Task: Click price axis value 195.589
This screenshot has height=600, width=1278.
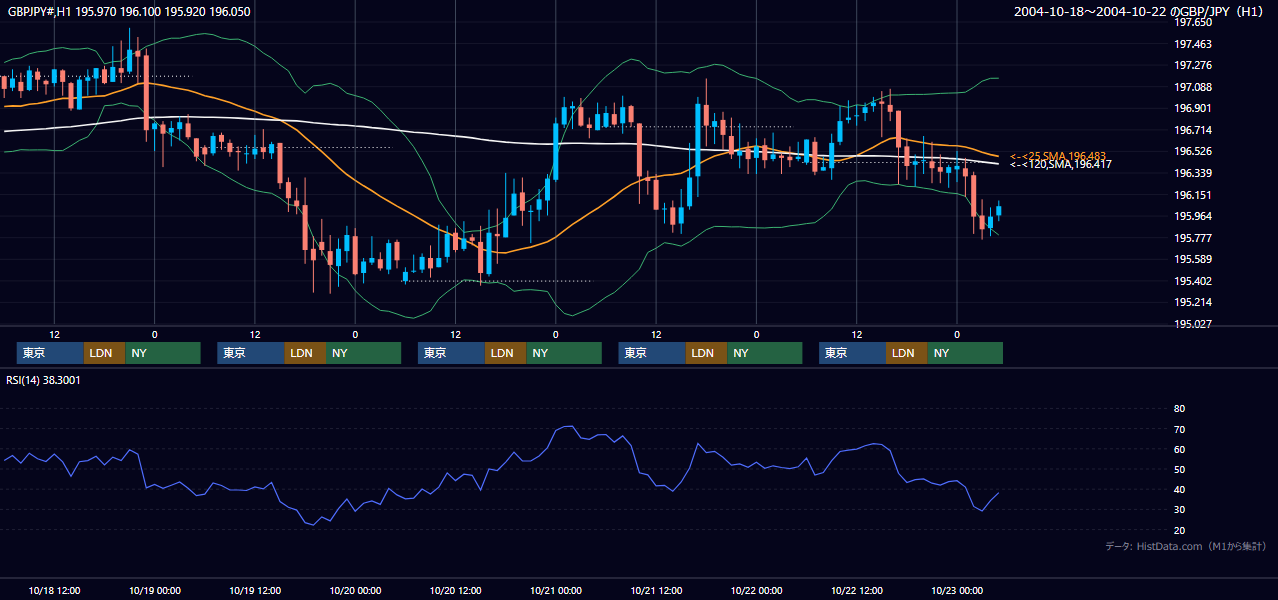Action: pos(1193,259)
